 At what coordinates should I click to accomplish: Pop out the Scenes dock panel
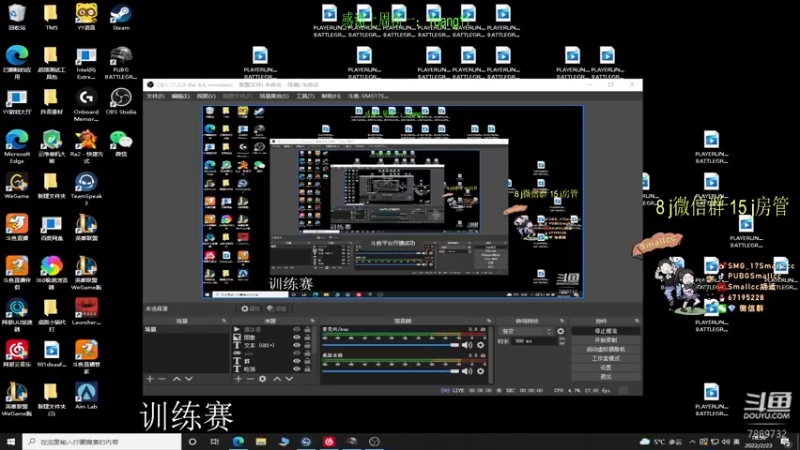224,321
